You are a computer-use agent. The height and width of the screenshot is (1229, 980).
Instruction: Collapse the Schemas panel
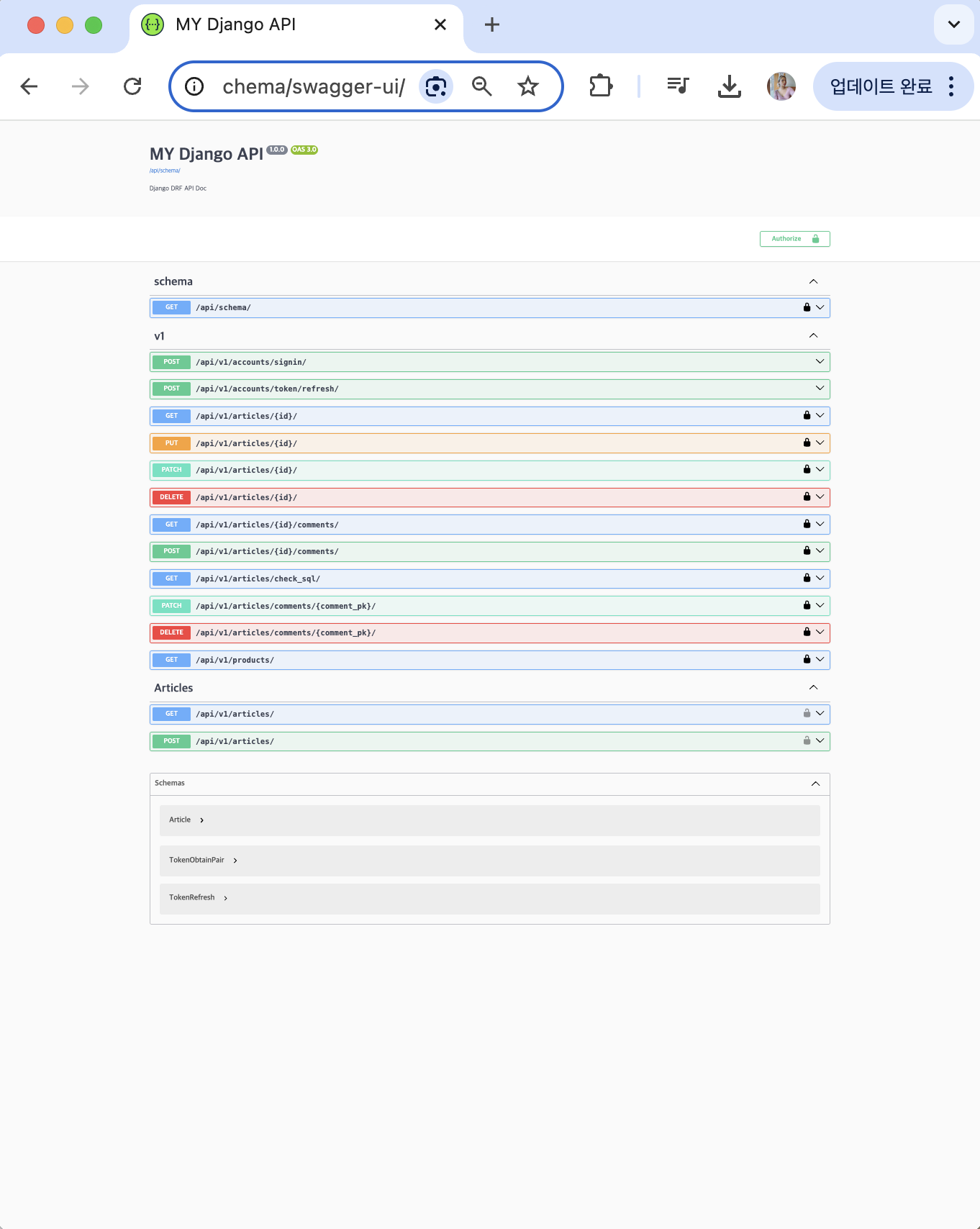pyautogui.click(x=815, y=784)
